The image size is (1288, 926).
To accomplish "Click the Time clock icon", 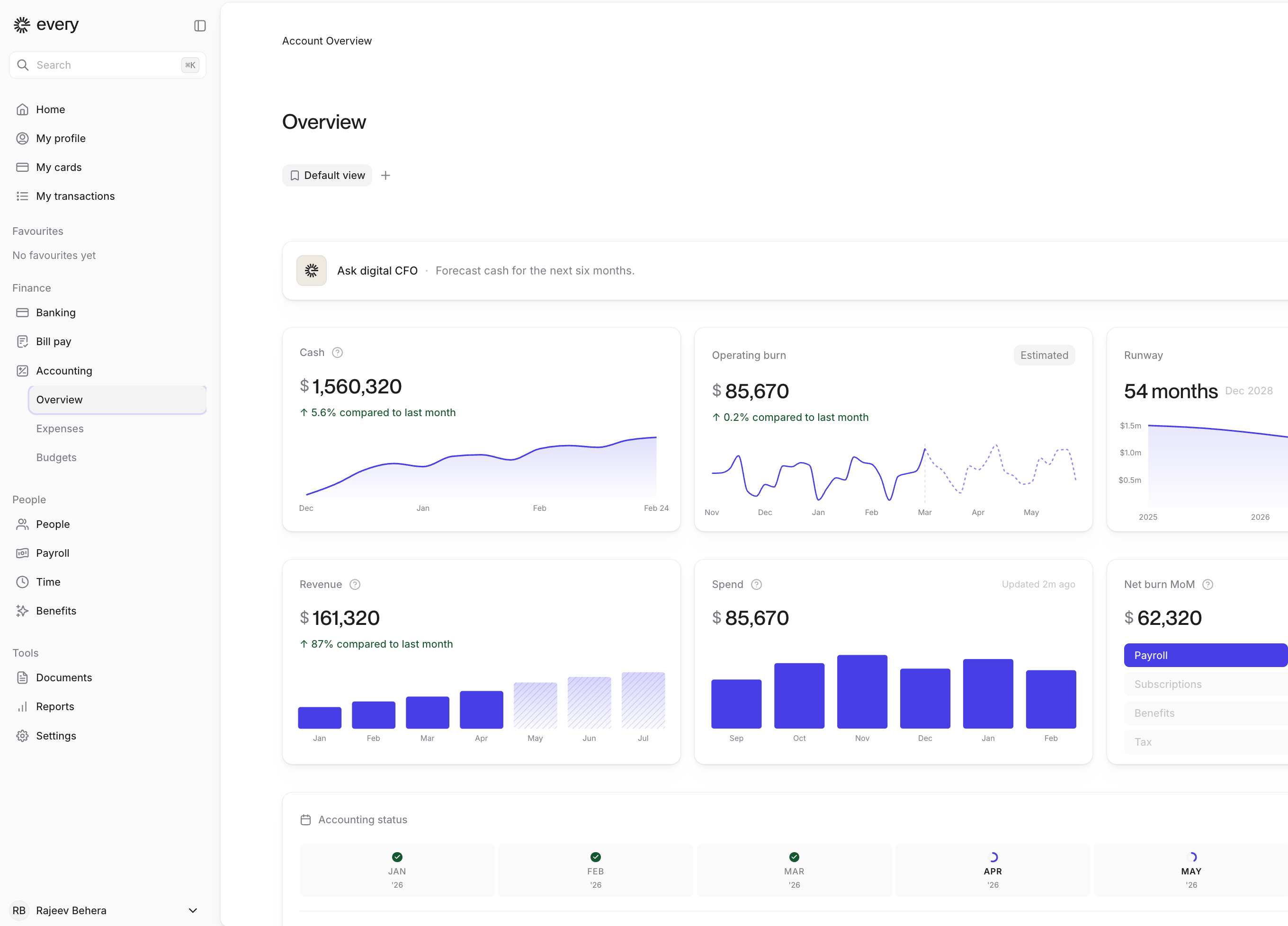I will tap(22, 582).
